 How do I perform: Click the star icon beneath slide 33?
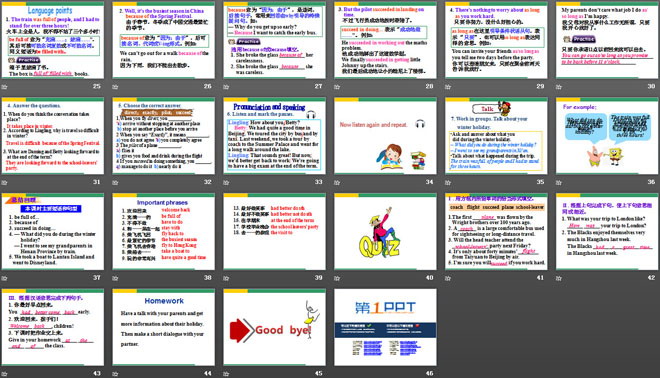pyautogui.click(x=226, y=183)
